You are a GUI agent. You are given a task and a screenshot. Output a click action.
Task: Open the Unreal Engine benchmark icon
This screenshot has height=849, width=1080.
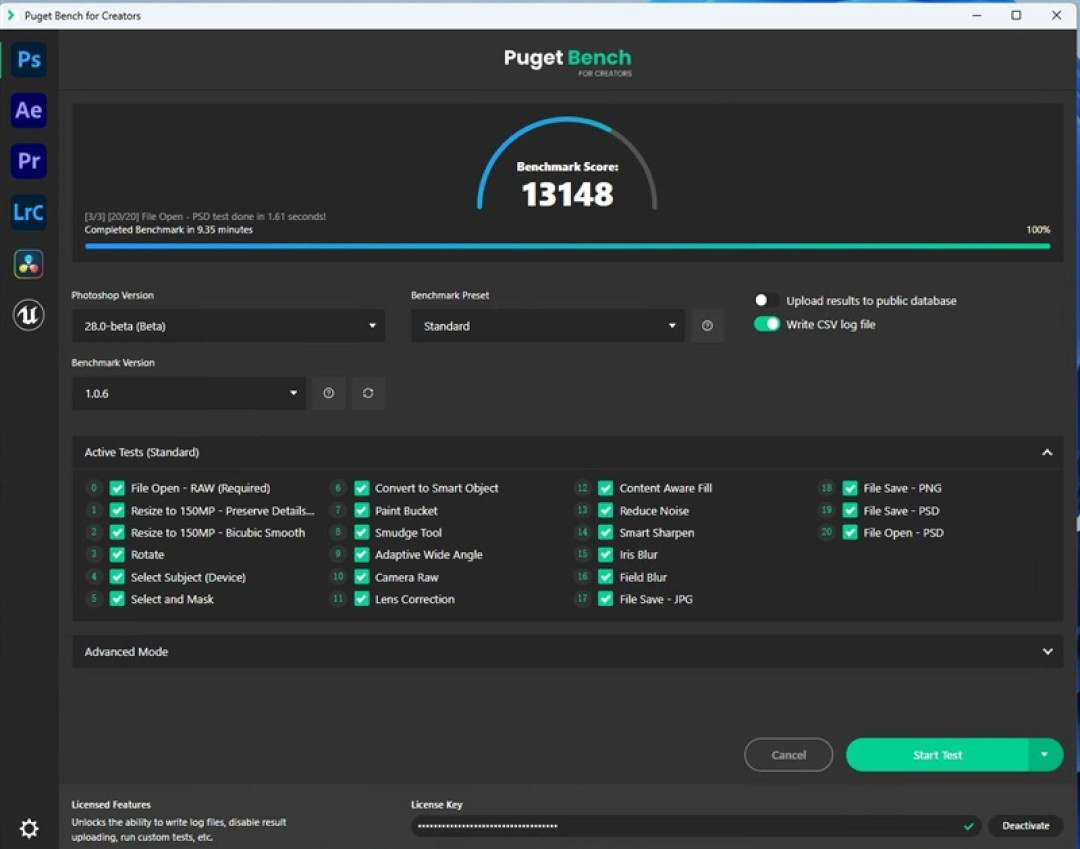[28, 315]
